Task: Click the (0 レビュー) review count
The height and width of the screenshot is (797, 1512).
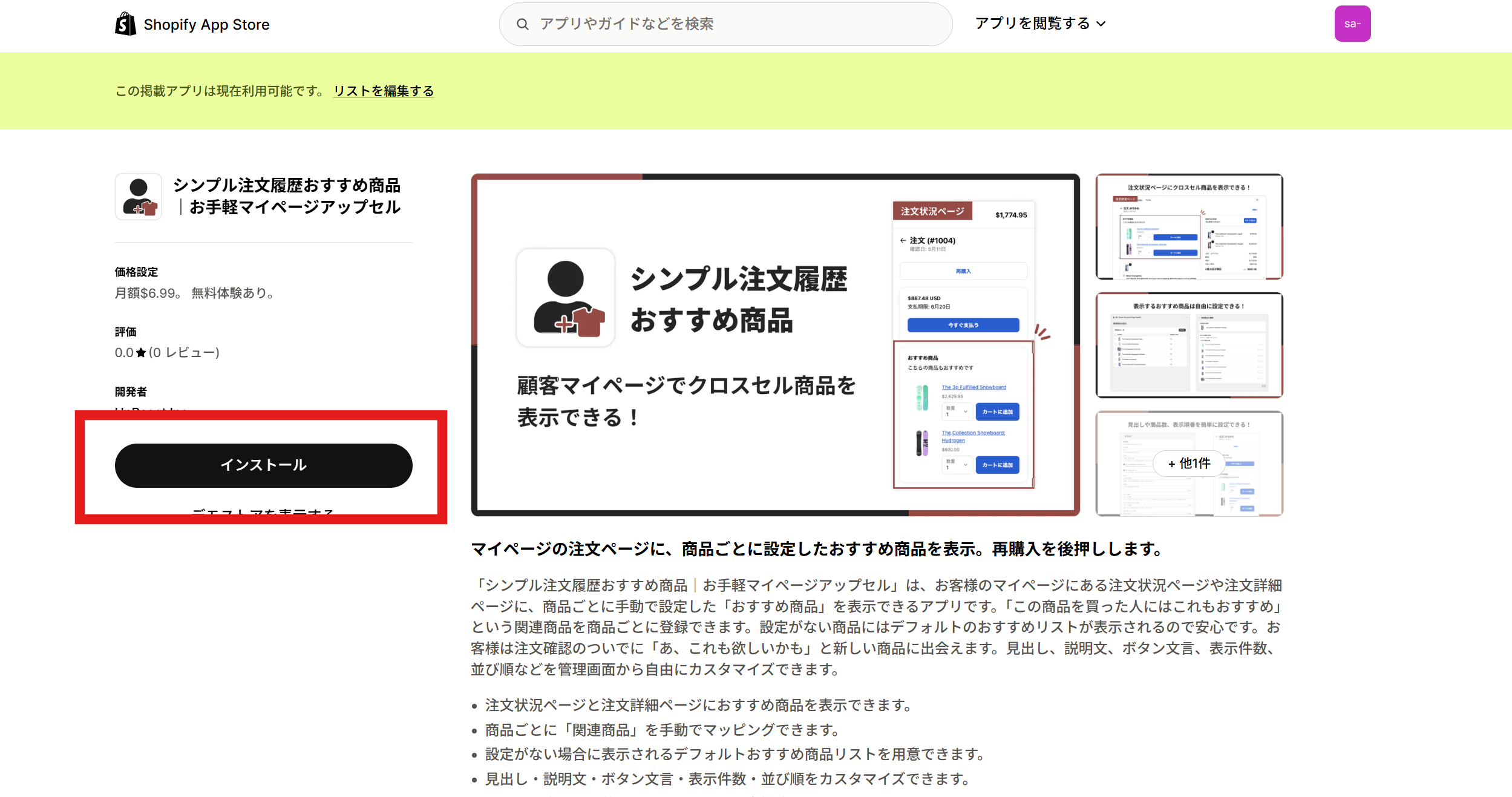Action: pyautogui.click(x=184, y=353)
